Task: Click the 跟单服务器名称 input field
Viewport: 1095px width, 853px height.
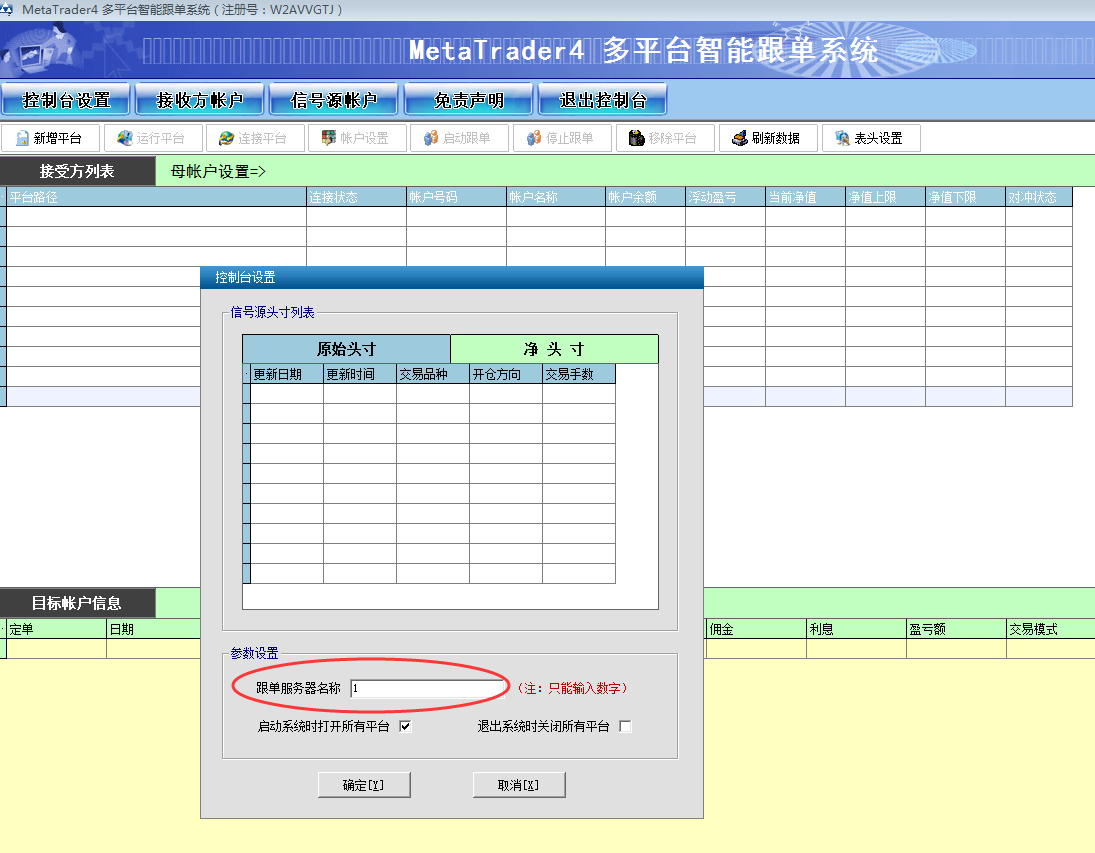Action: (427, 688)
